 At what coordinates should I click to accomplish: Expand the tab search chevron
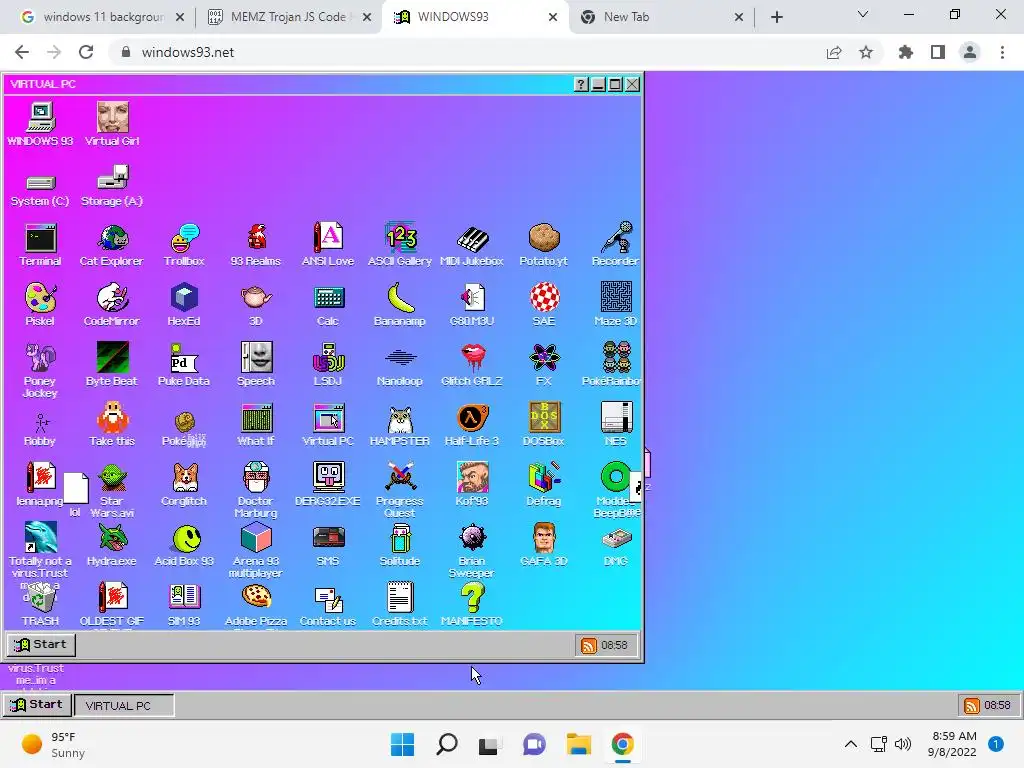click(x=863, y=14)
